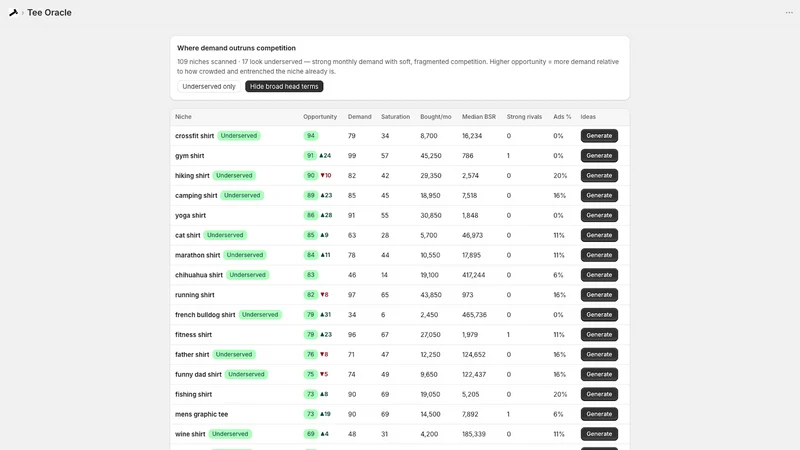Click the wine shirt niche name
Viewport: 800px width, 450px height.
click(x=190, y=434)
